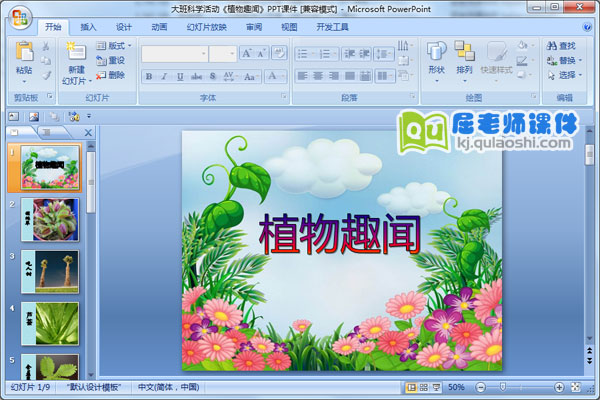Click the Format Painter brush icon
This screenshot has height=400, width=600.
tap(46, 75)
